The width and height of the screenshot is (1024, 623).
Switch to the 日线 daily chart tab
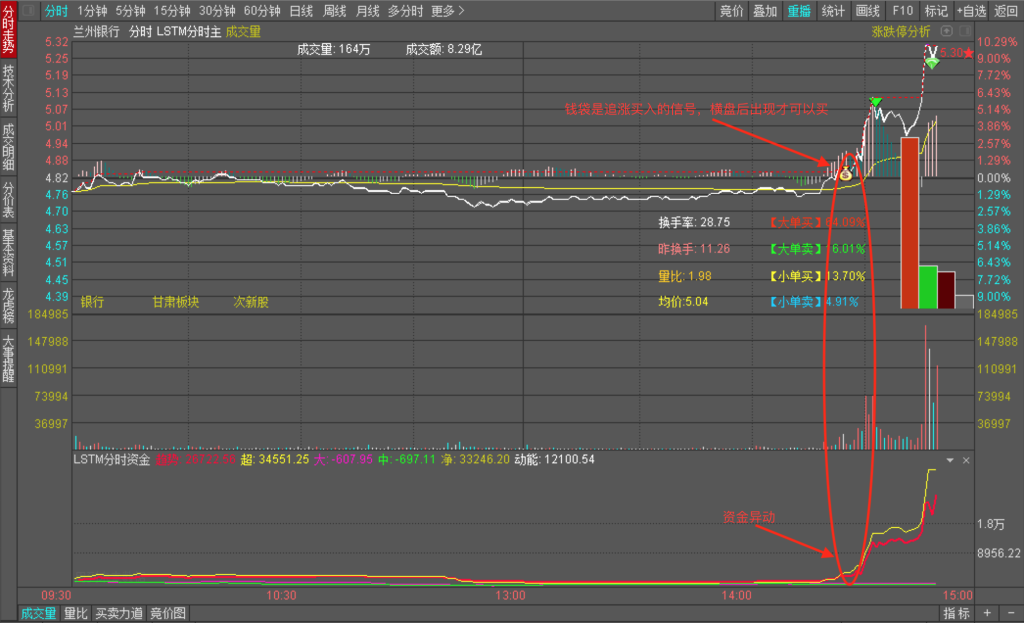[x=301, y=11]
